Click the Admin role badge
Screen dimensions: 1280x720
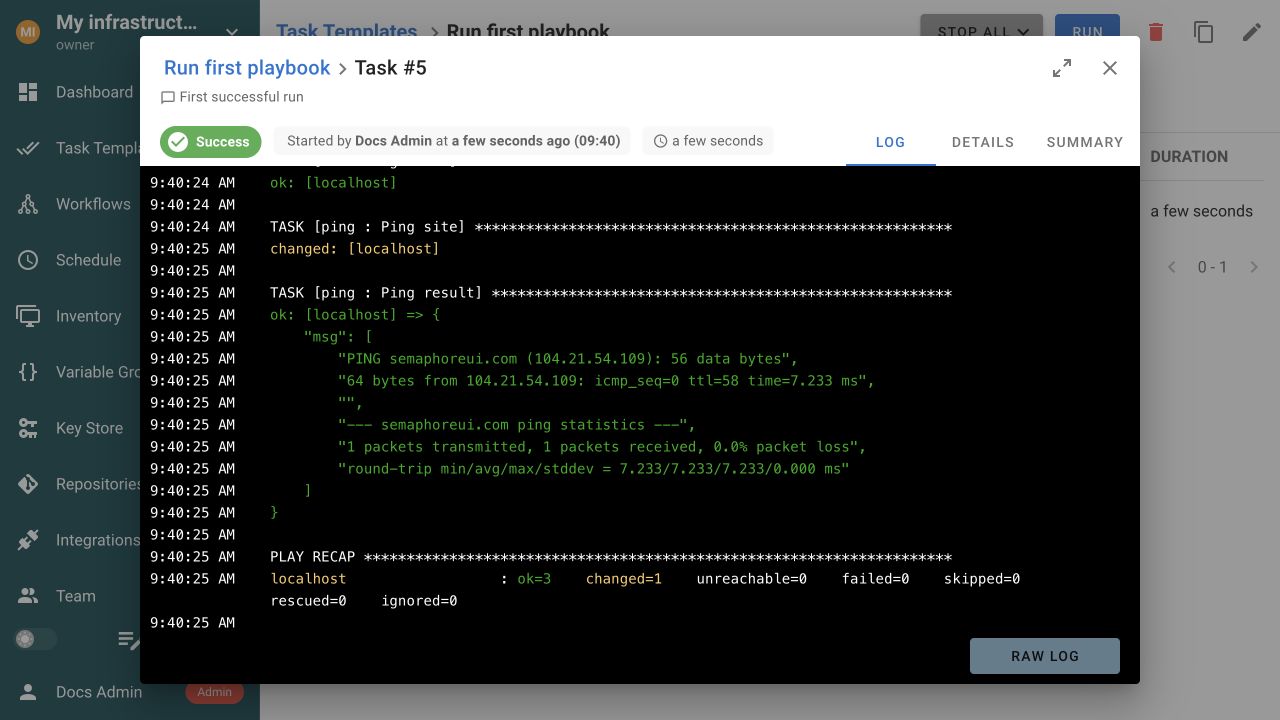coord(214,692)
